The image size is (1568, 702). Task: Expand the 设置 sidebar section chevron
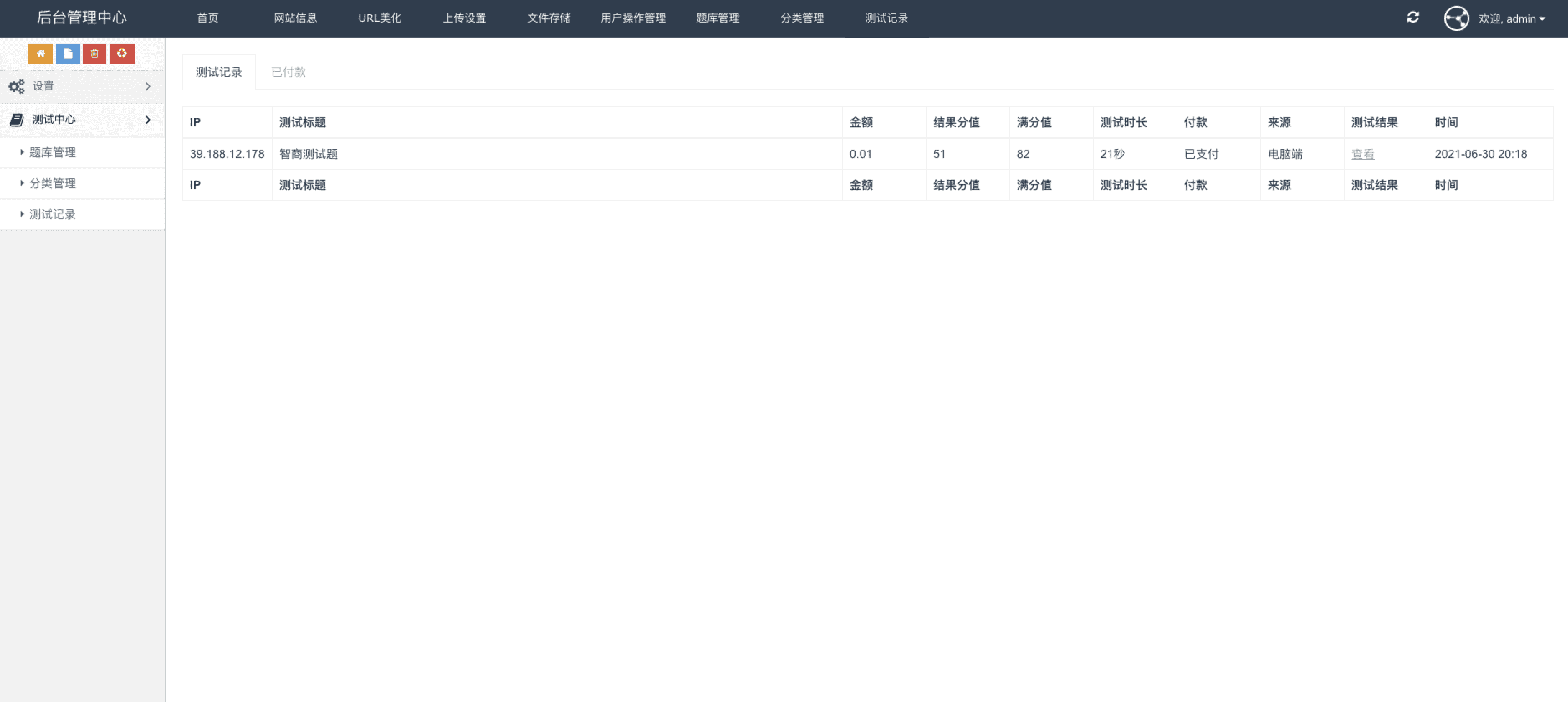click(148, 87)
